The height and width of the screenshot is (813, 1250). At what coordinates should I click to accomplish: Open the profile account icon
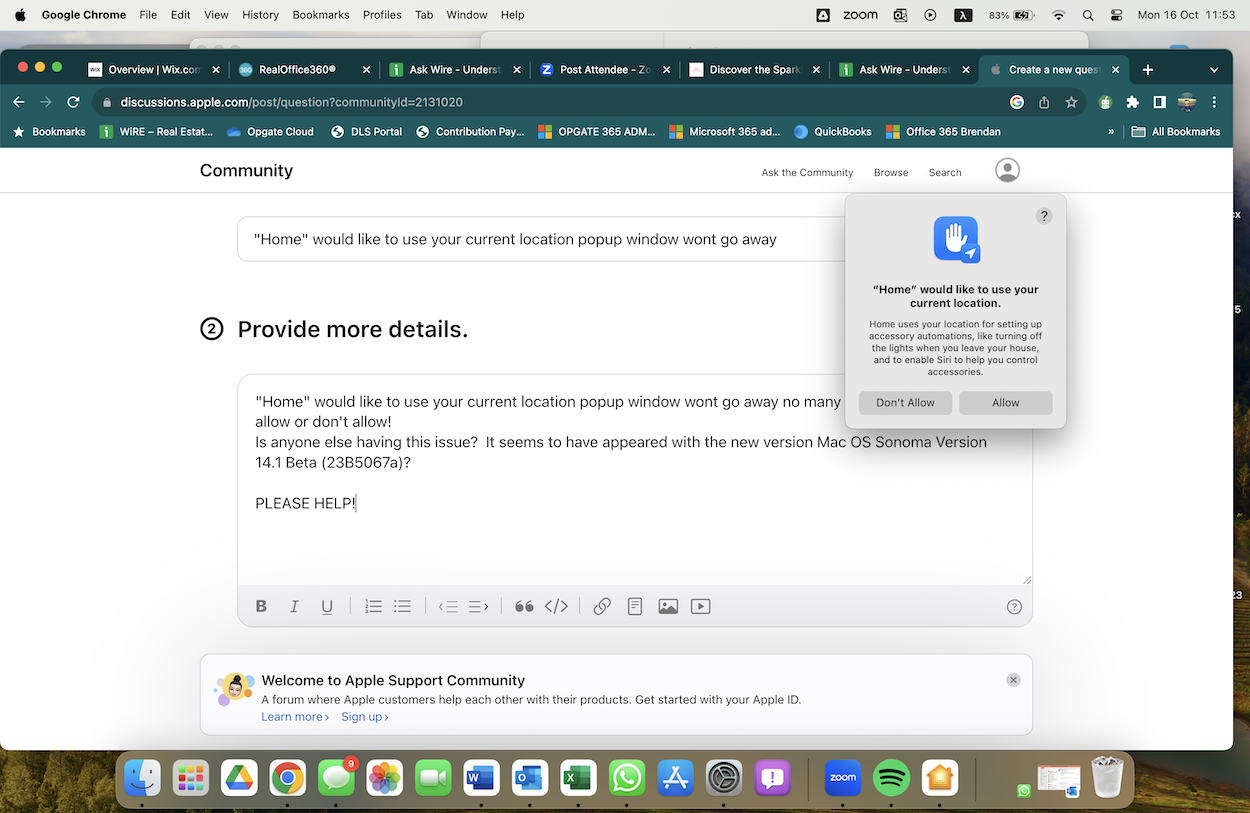click(1007, 170)
